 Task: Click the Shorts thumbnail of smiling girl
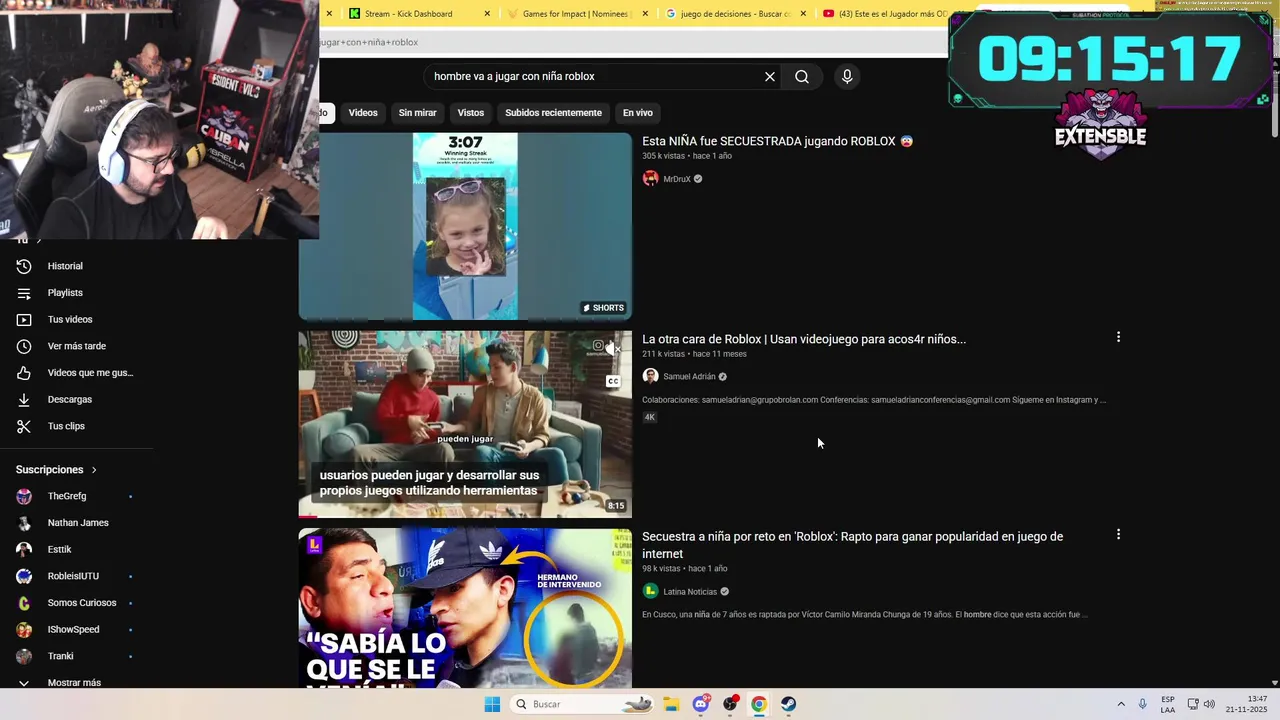(x=465, y=226)
